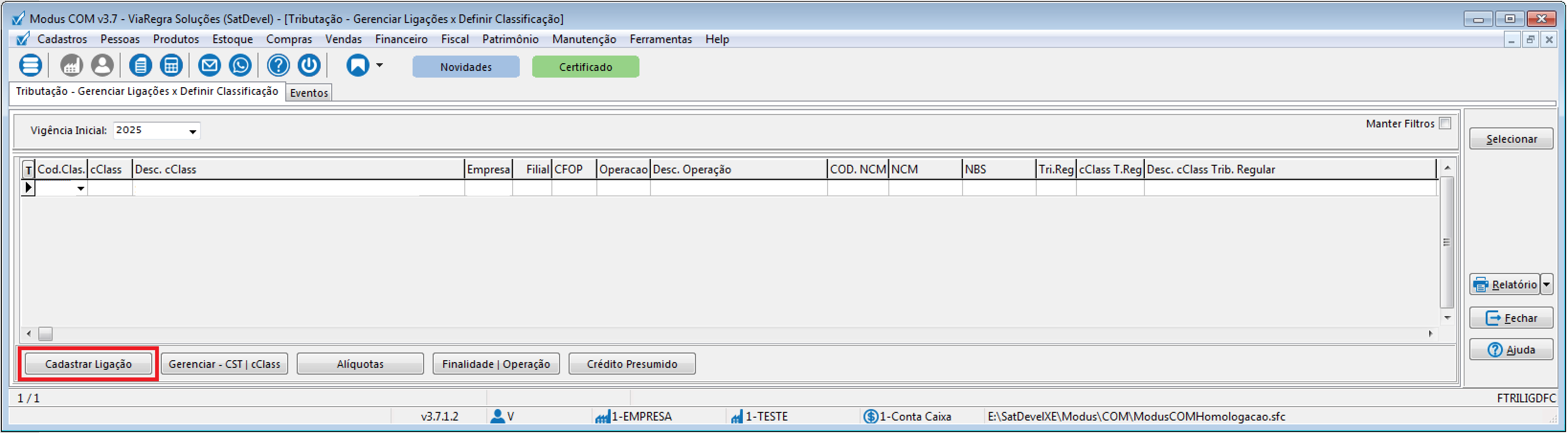Open the Fiscal menu

tap(454, 40)
